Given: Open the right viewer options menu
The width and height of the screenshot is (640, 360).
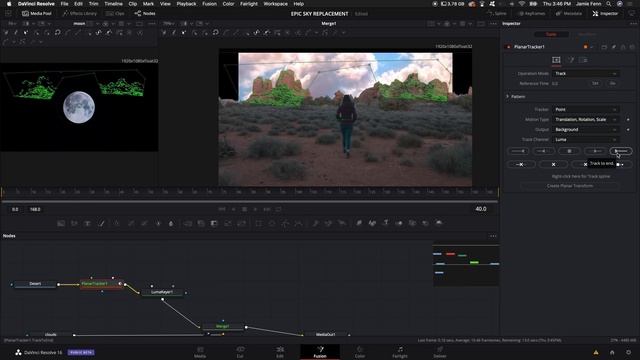Looking at the screenshot, I should [x=493, y=24].
